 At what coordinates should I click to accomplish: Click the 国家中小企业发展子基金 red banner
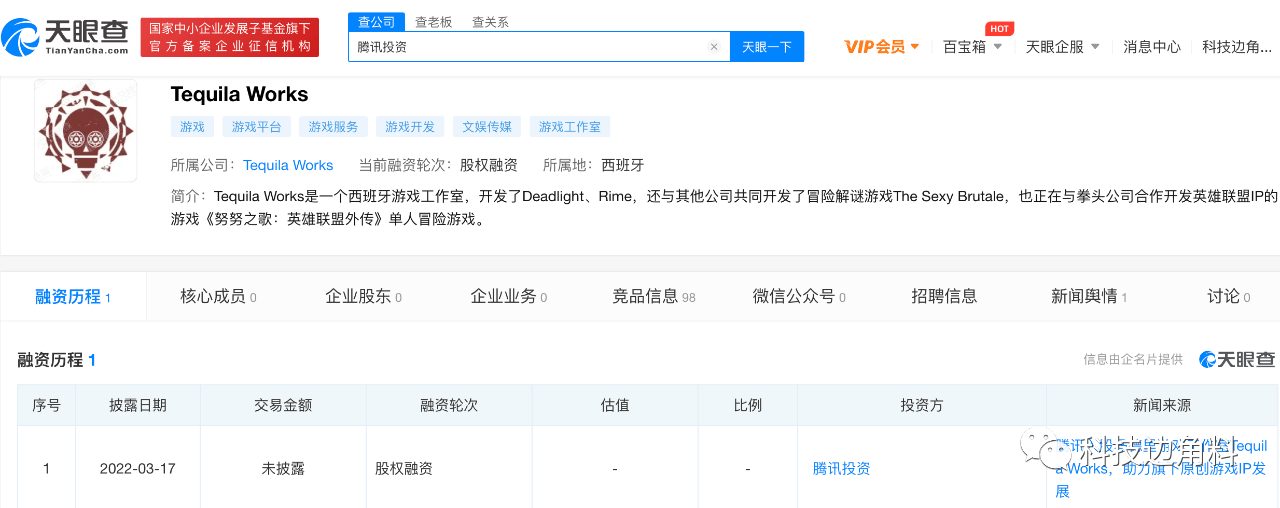coord(229,37)
